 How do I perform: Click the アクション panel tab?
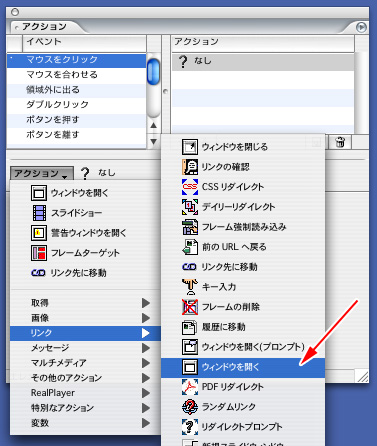(44, 26)
